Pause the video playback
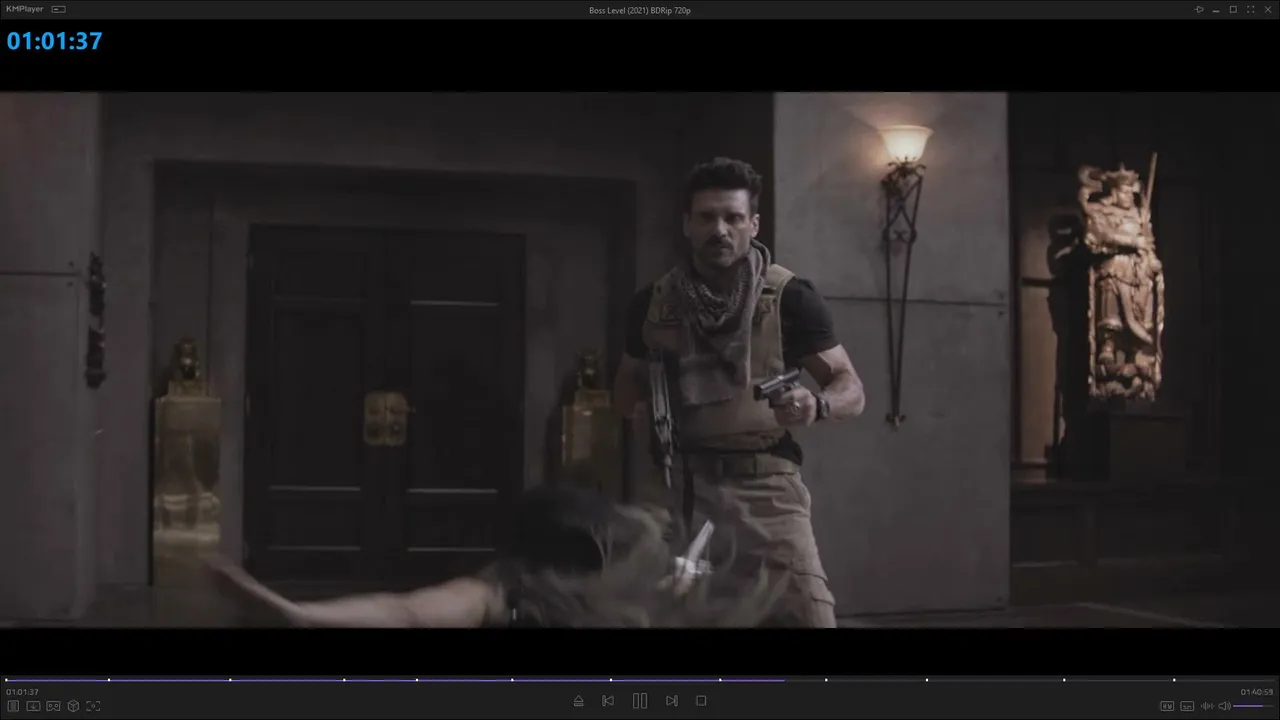 click(640, 701)
